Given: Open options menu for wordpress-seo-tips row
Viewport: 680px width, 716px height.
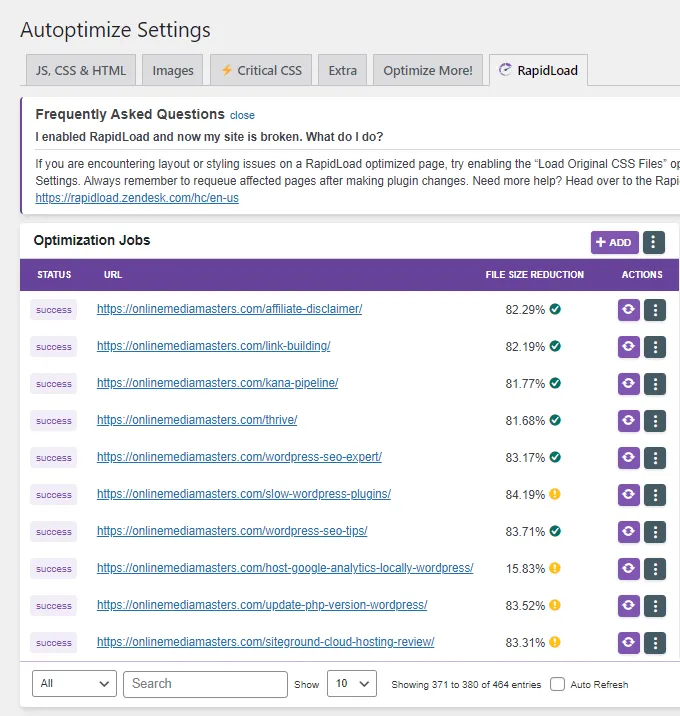Looking at the screenshot, I should pos(655,532).
